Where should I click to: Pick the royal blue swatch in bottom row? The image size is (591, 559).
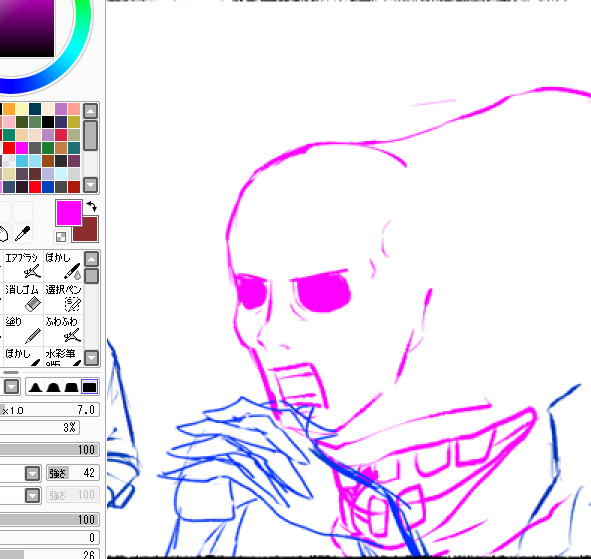tap(48, 187)
